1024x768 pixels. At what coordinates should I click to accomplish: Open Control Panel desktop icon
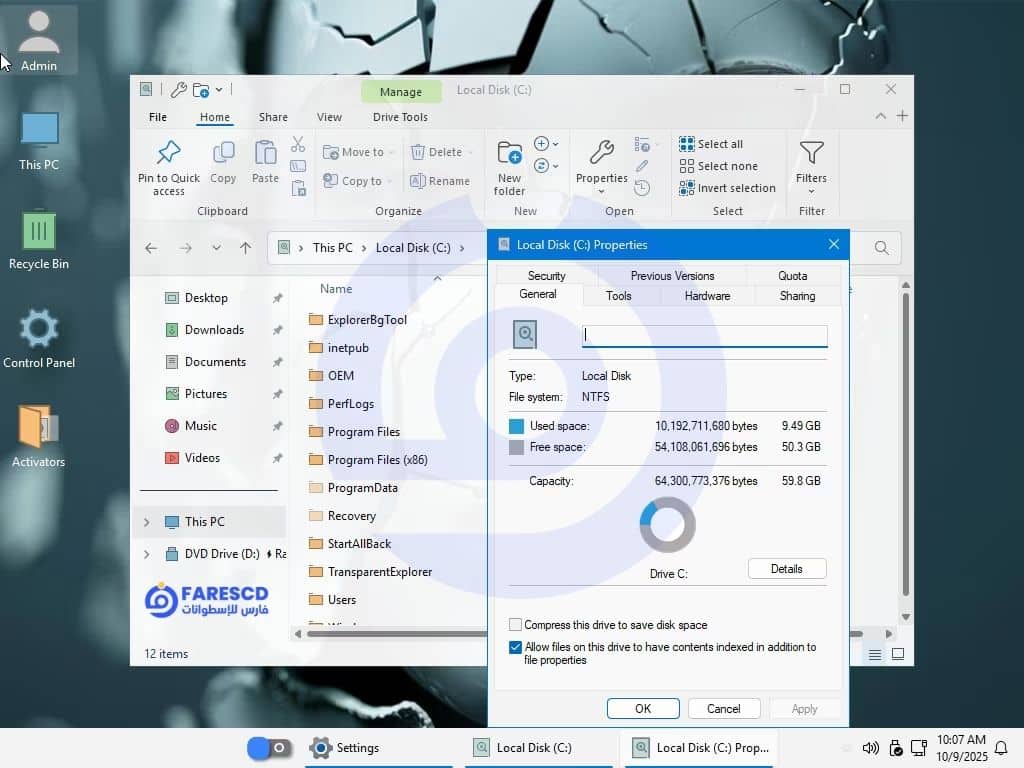pyautogui.click(x=39, y=329)
